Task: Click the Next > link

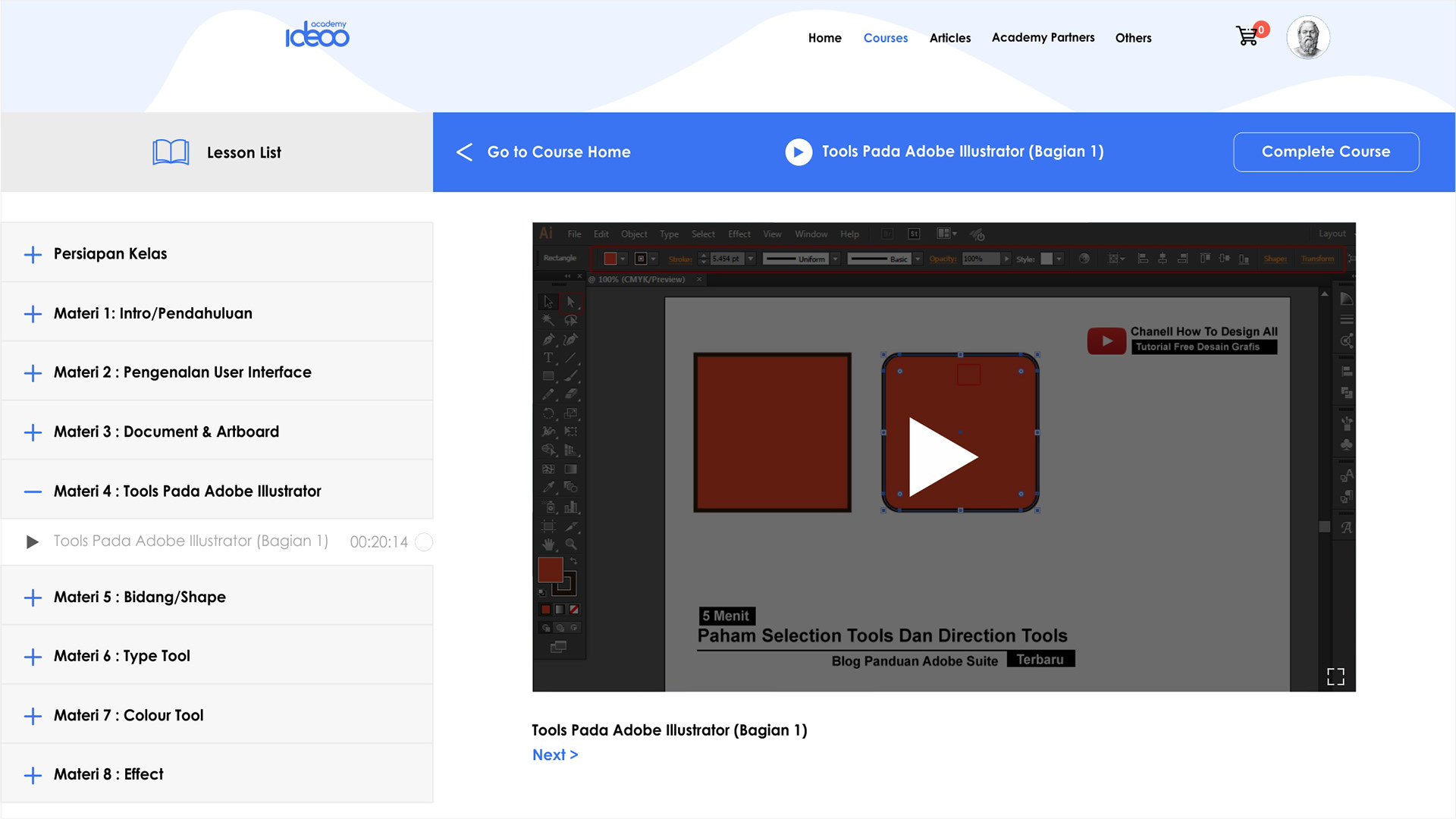Action: click(x=555, y=755)
